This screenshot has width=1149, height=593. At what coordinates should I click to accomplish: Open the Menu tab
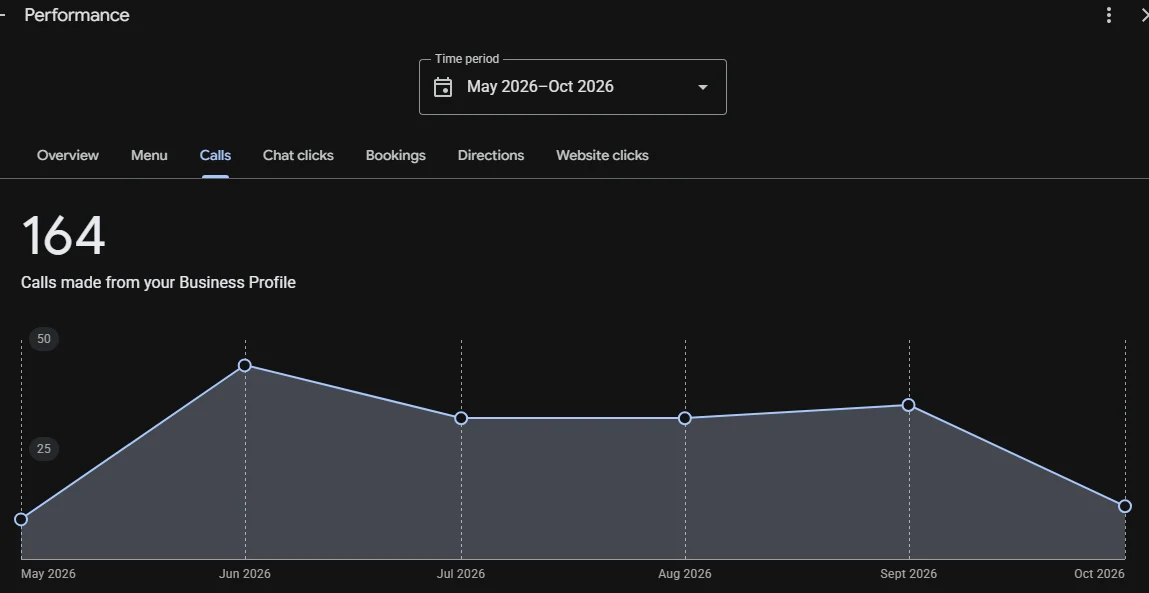pyautogui.click(x=149, y=155)
